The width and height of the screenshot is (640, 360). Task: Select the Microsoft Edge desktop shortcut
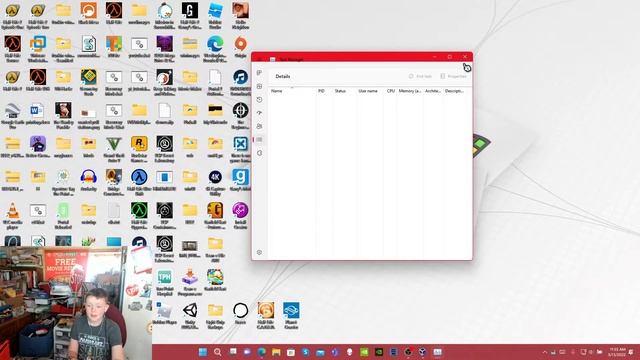click(215, 49)
